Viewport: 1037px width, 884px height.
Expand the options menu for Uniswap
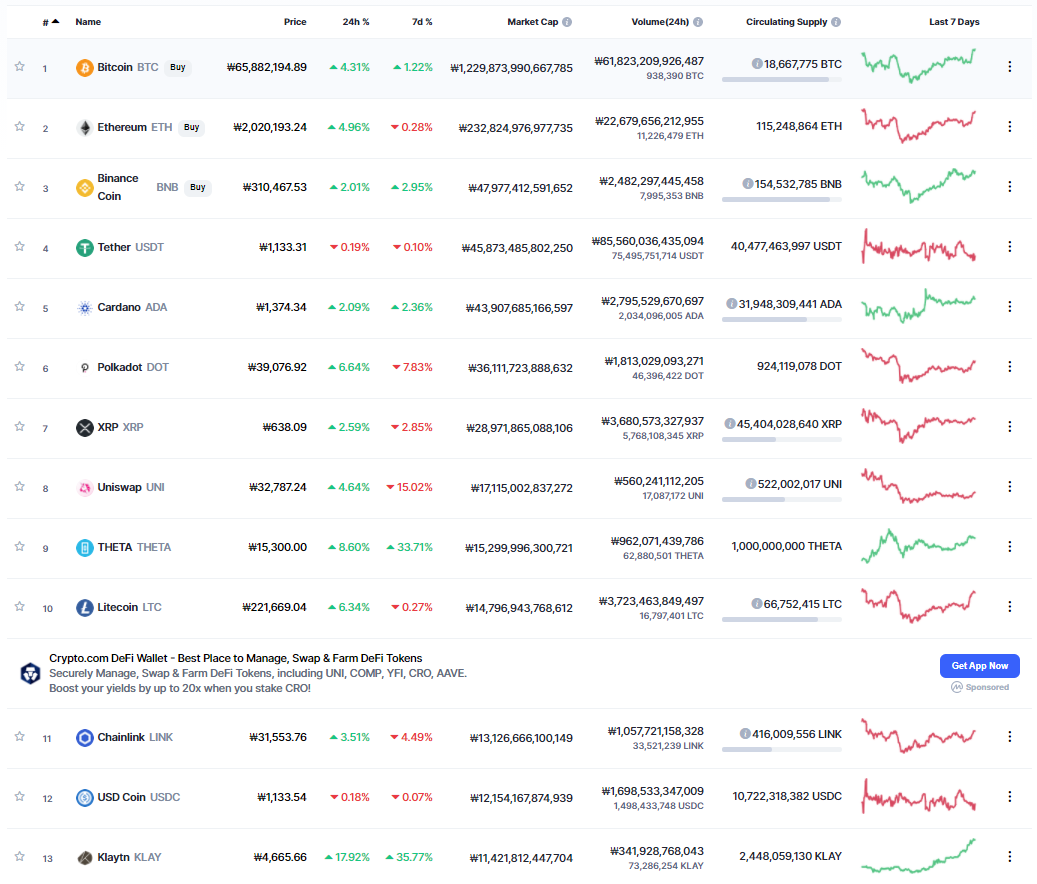click(1009, 487)
